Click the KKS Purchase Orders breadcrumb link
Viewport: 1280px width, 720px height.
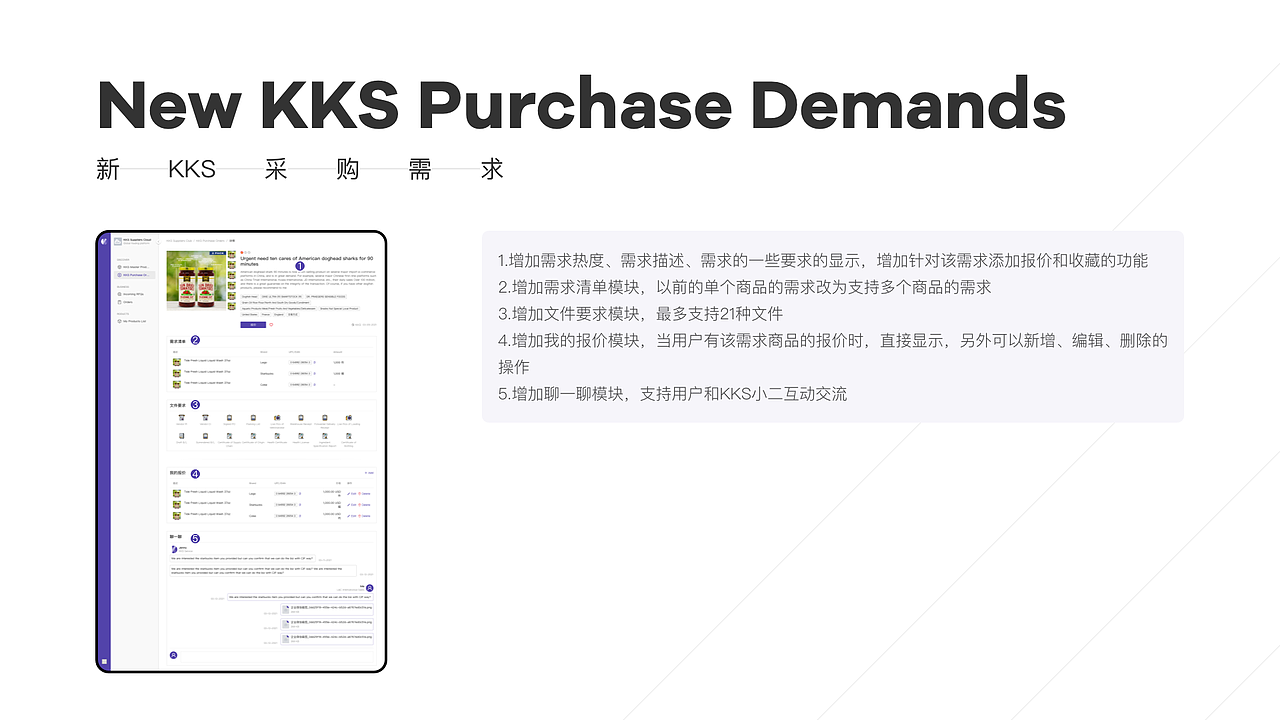(x=209, y=241)
